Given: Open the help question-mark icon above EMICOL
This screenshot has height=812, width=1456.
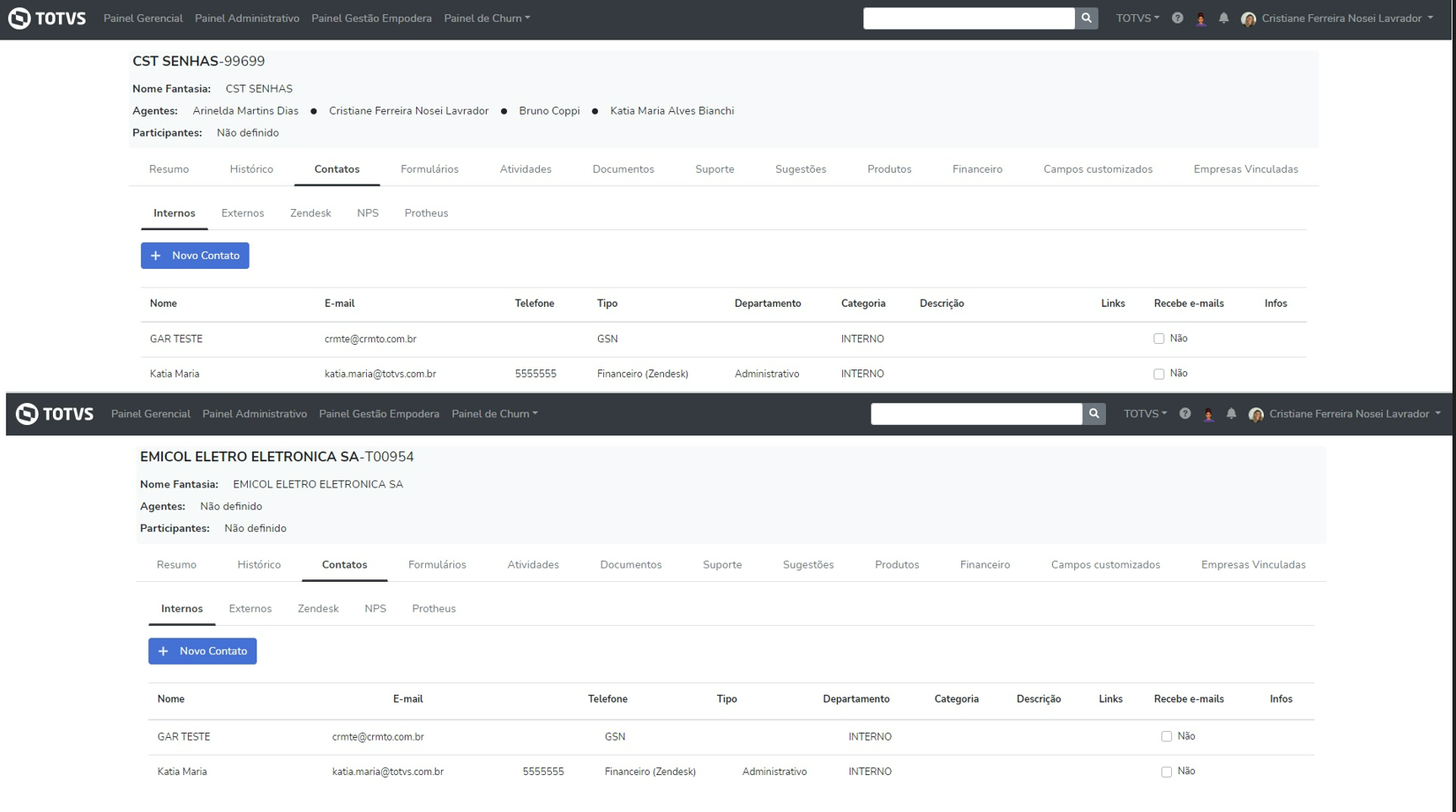Looking at the screenshot, I should click(x=1185, y=413).
